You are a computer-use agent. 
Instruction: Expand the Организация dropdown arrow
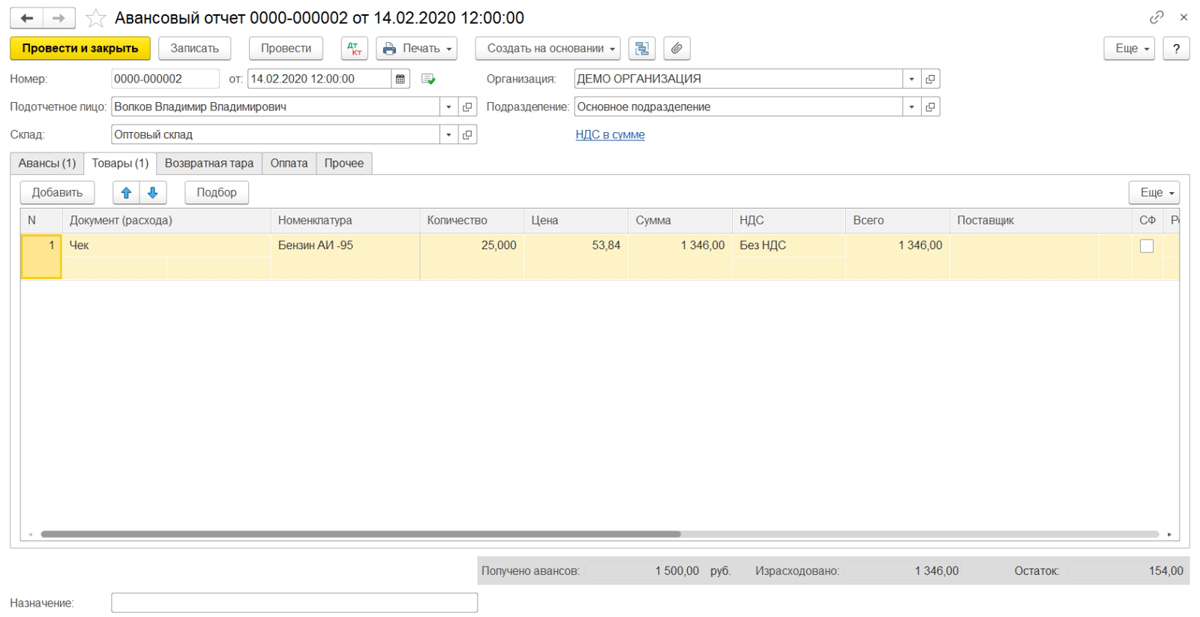911,79
